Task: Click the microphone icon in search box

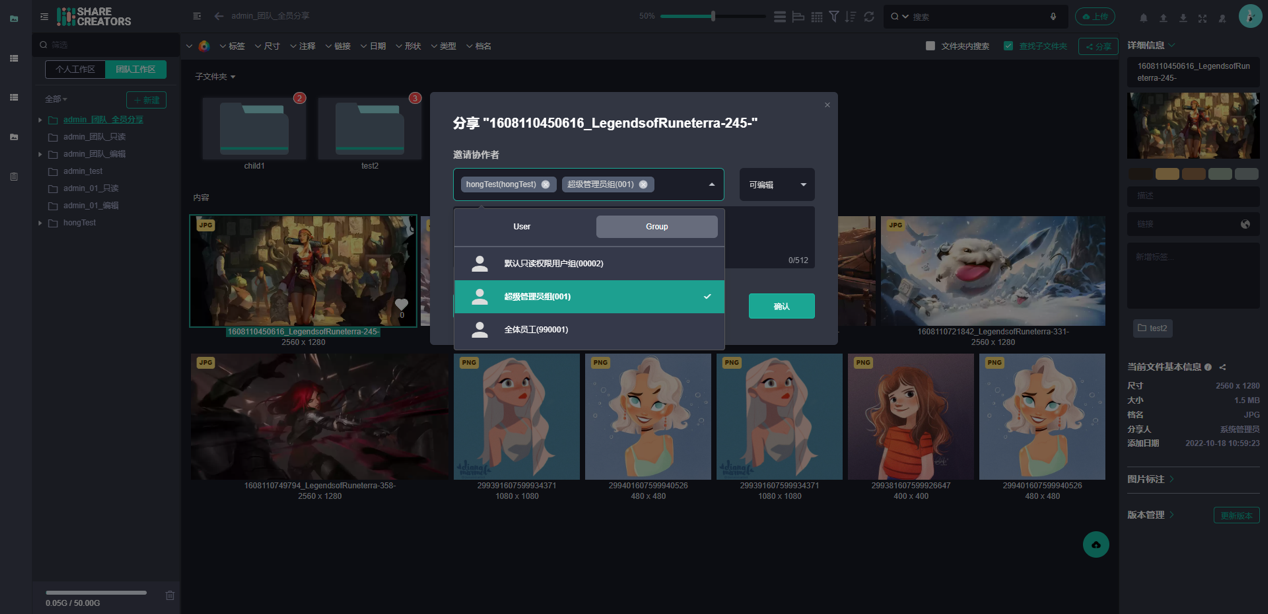Action: pos(1053,17)
